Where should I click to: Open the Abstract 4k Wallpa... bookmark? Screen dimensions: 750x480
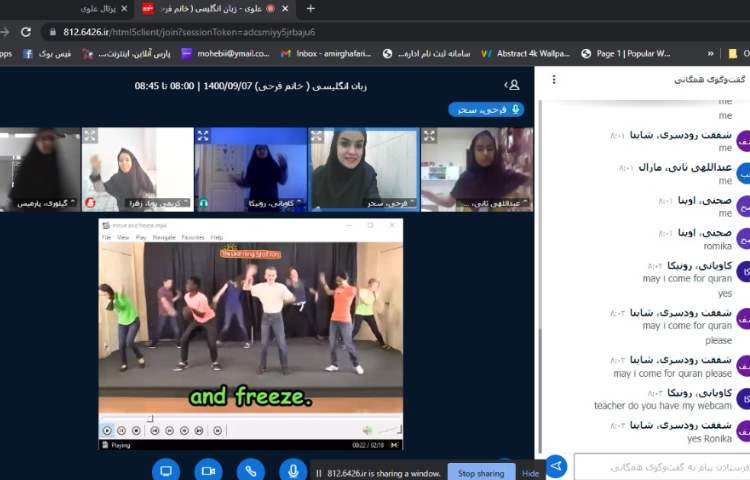[525, 54]
